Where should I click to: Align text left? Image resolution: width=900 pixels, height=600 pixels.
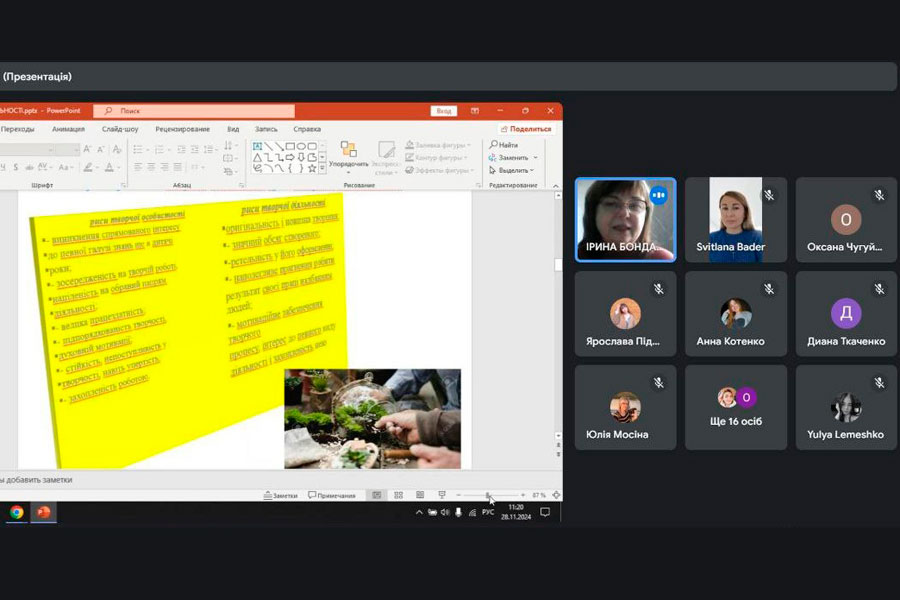coord(138,167)
